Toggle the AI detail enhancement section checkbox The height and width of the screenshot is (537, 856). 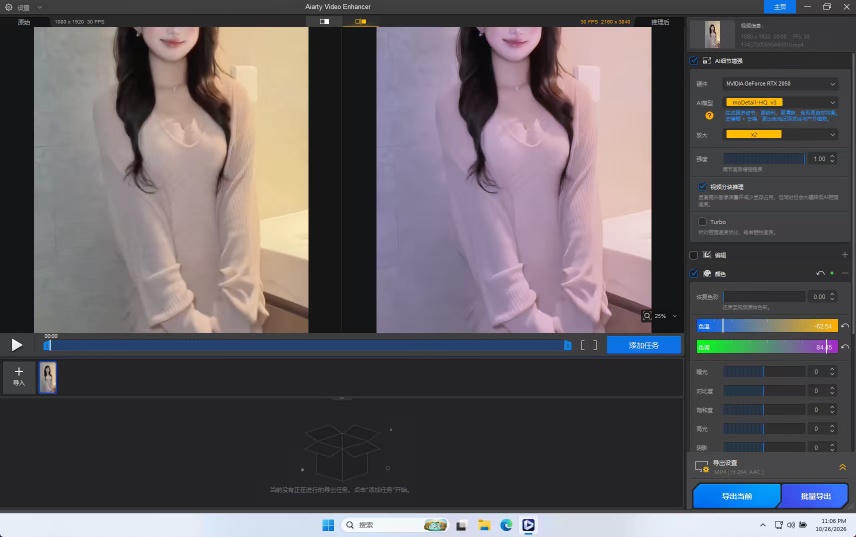point(693,61)
